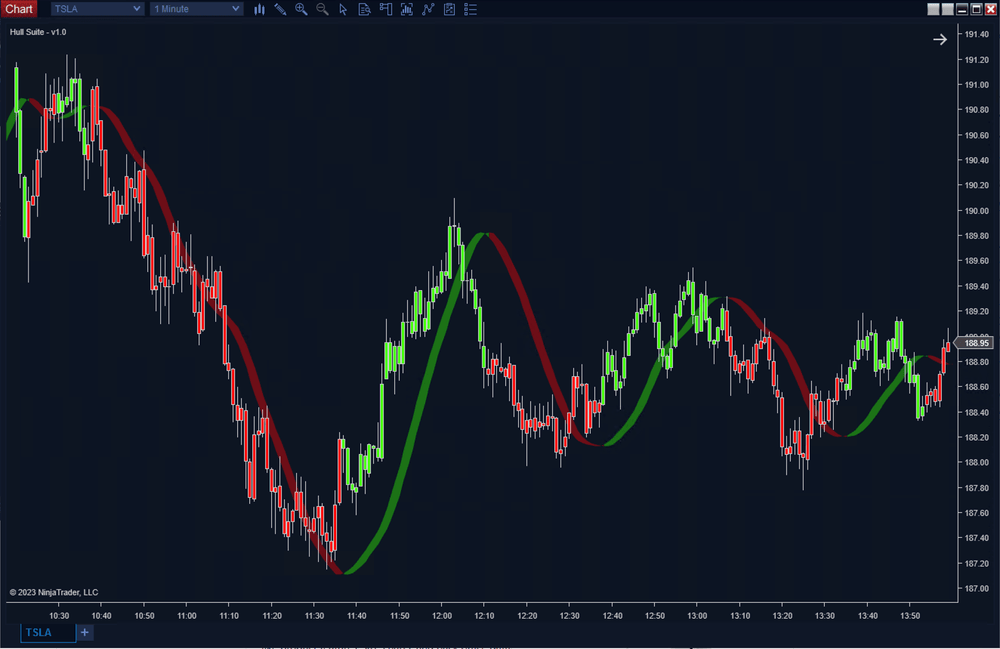Click the scroll-to-latest arrow on chart

coord(940,39)
